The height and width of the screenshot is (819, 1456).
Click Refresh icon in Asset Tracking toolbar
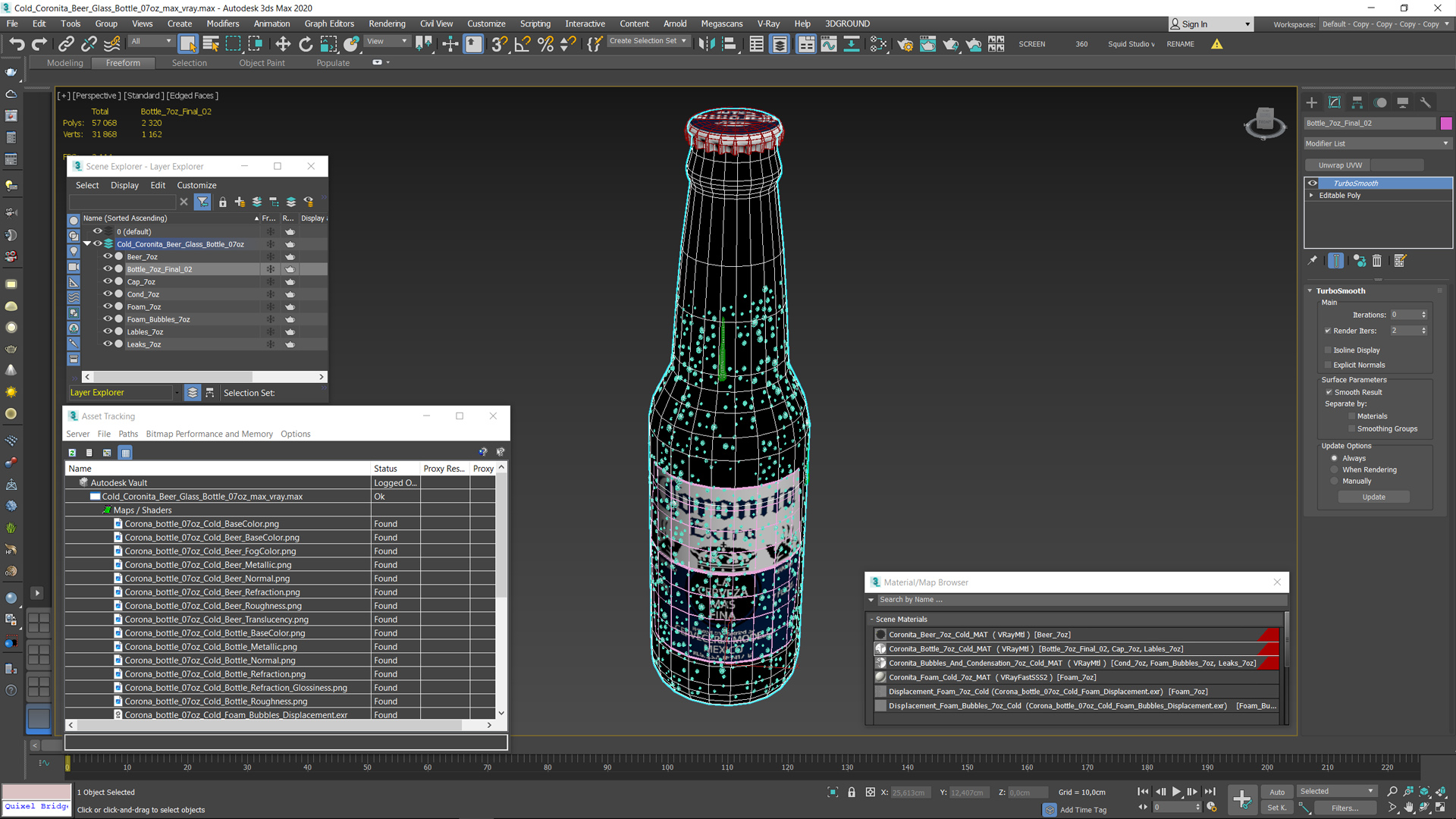click(72, 453)
